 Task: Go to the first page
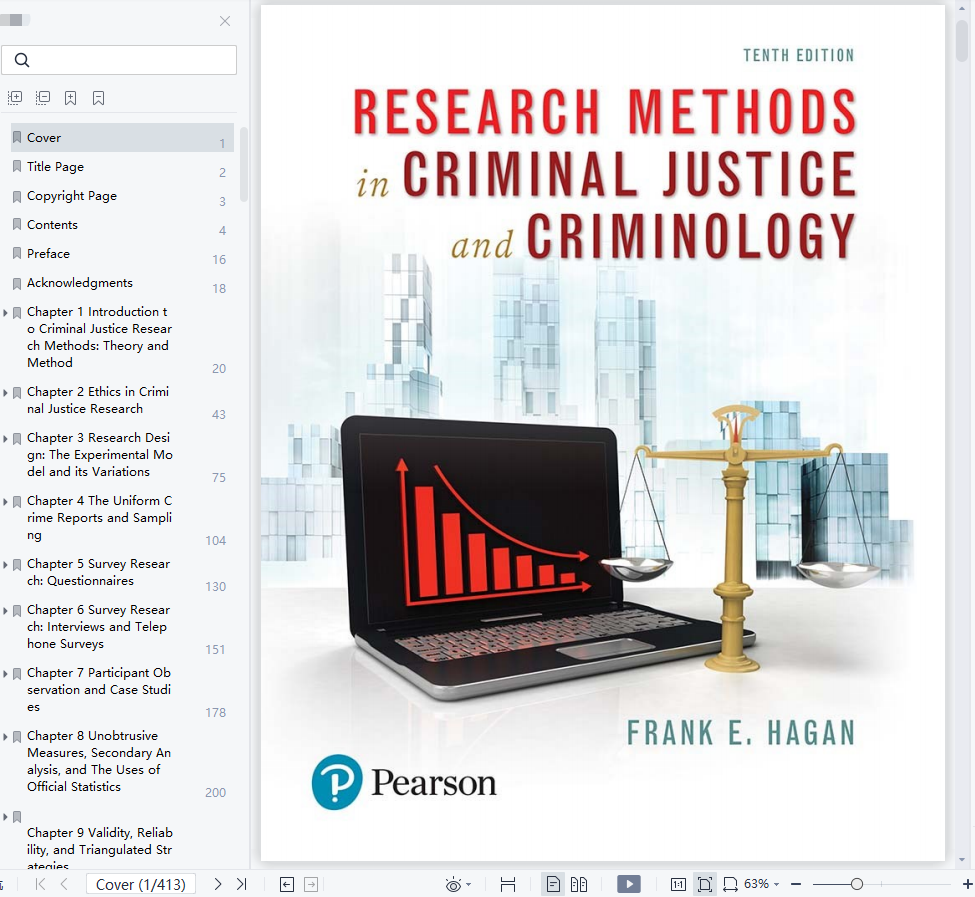coord(40,884)
